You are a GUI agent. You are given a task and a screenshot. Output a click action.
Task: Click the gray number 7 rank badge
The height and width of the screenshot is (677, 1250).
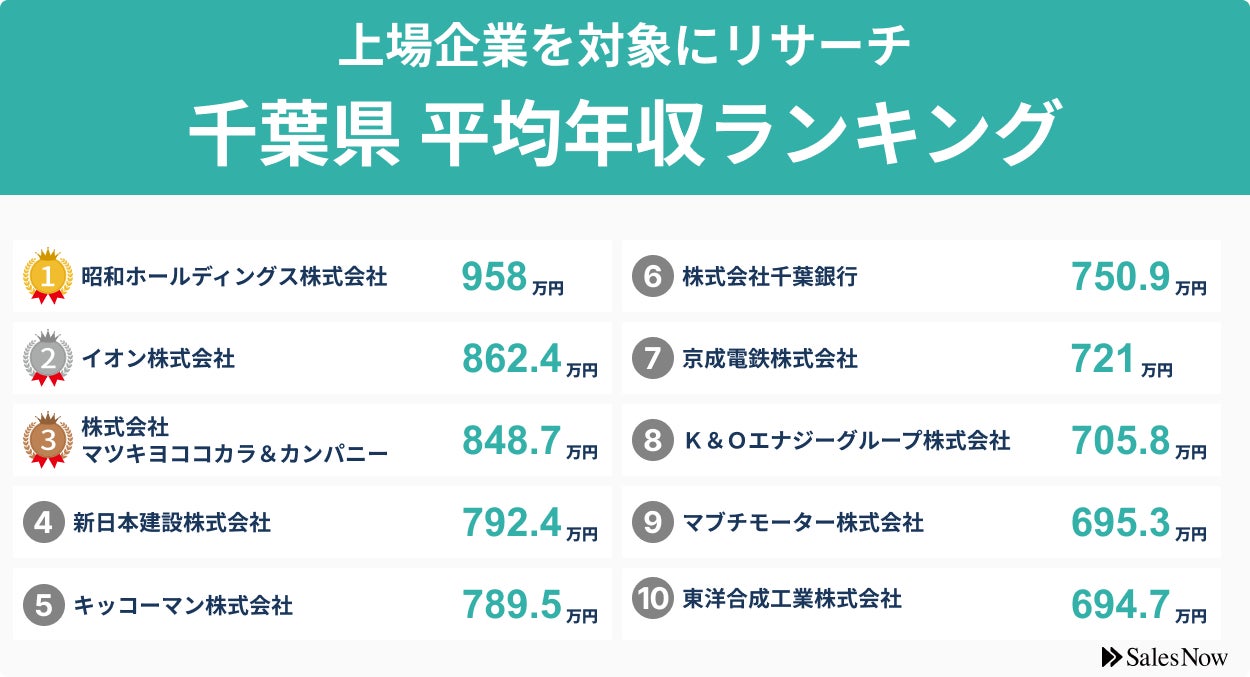pos(652,359)
